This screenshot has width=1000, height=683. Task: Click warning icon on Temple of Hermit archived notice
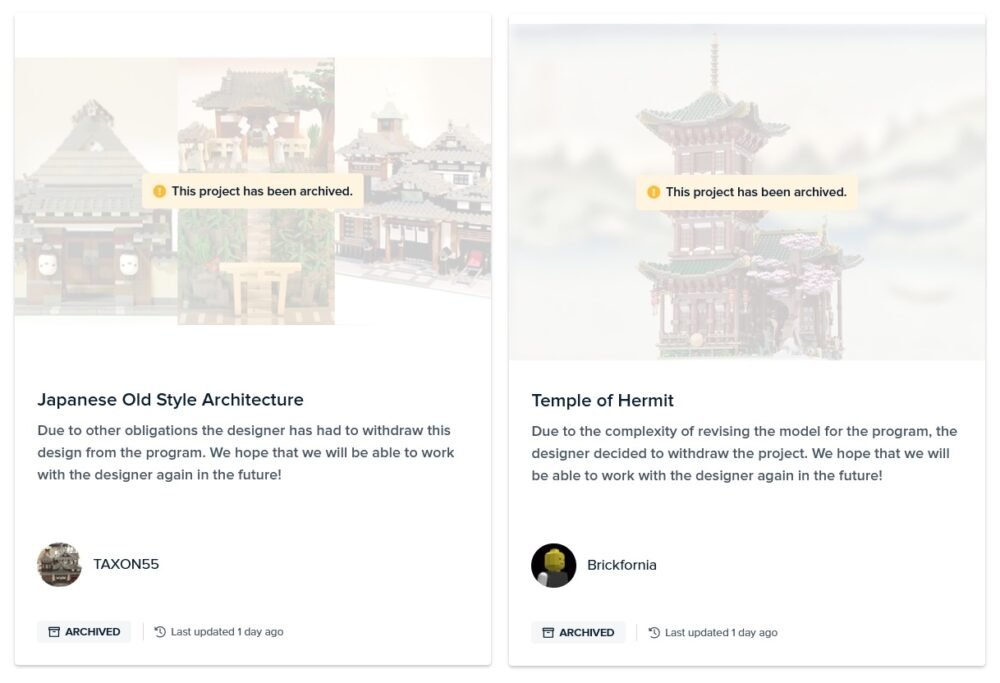(654, 192)
